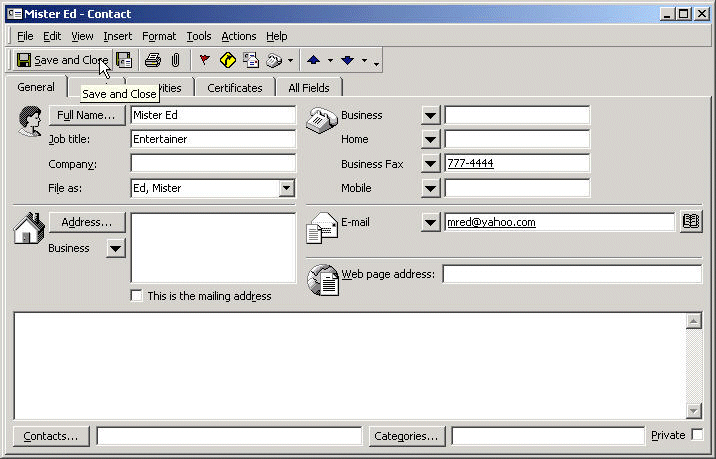Toggle the Private checkbox
The height and width of the screenshot is (459, 716).
click(697, 435)
